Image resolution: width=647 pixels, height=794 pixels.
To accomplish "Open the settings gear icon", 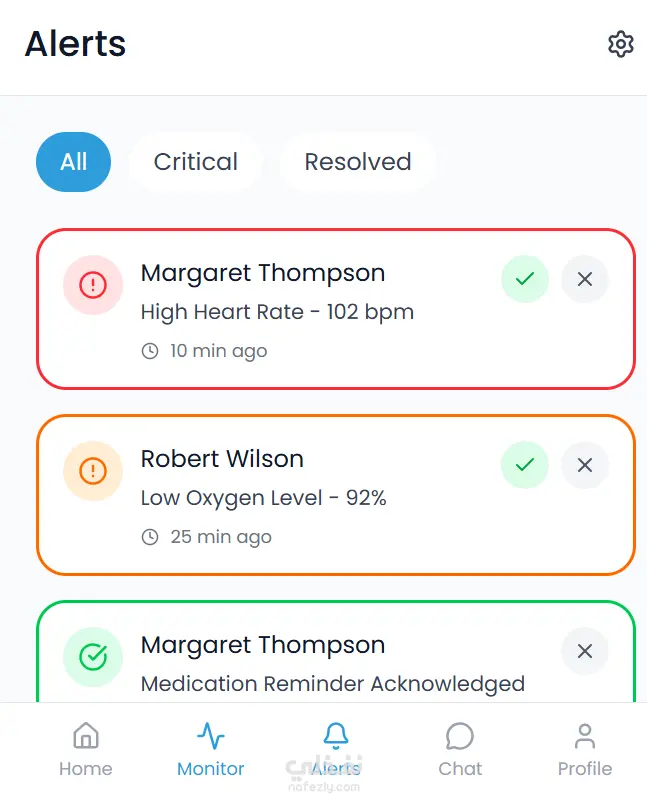I will [620, 44].
